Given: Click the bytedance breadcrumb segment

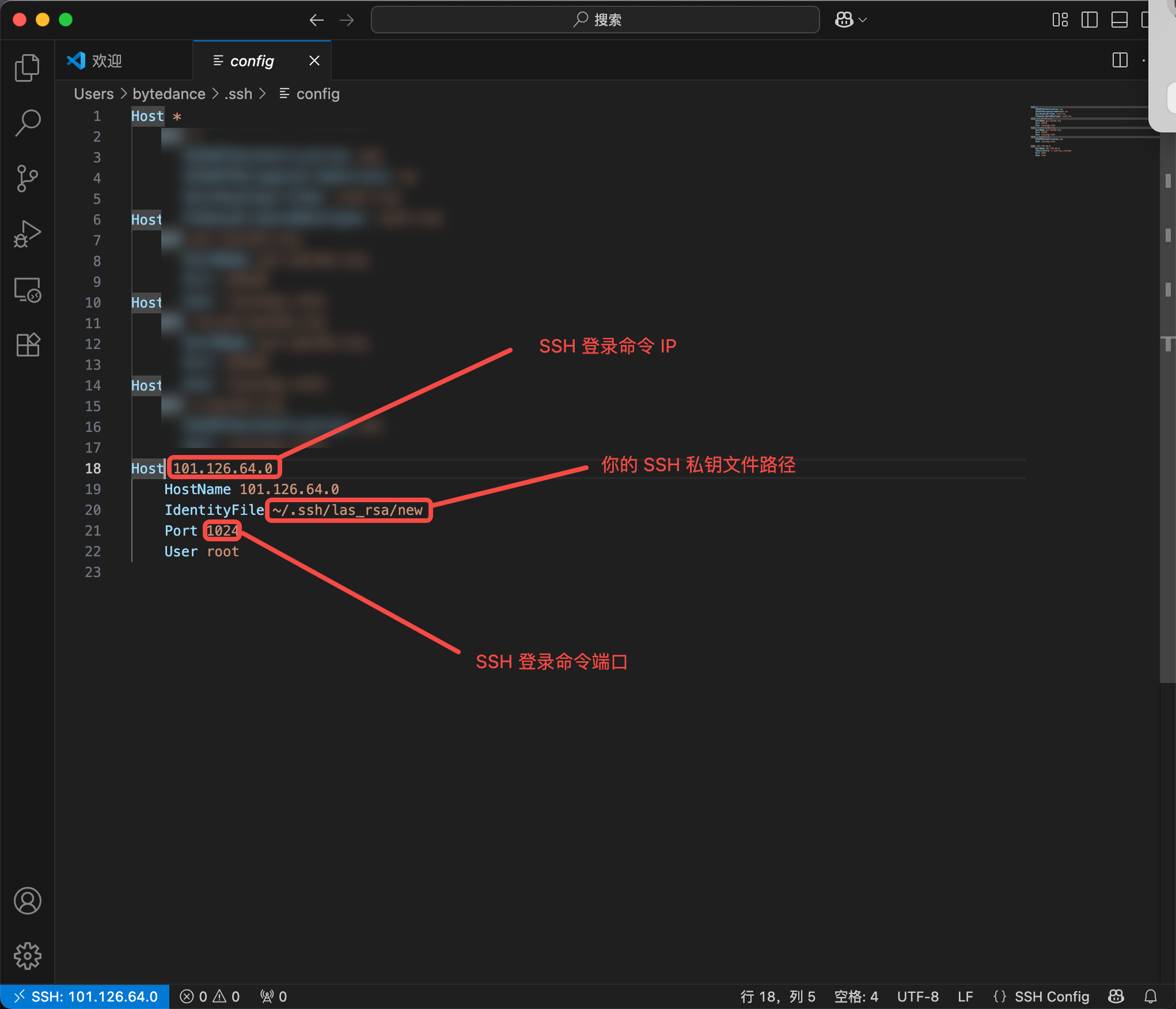Looking at the screenshot, I should pyautogui.click(x=169, y=94).
